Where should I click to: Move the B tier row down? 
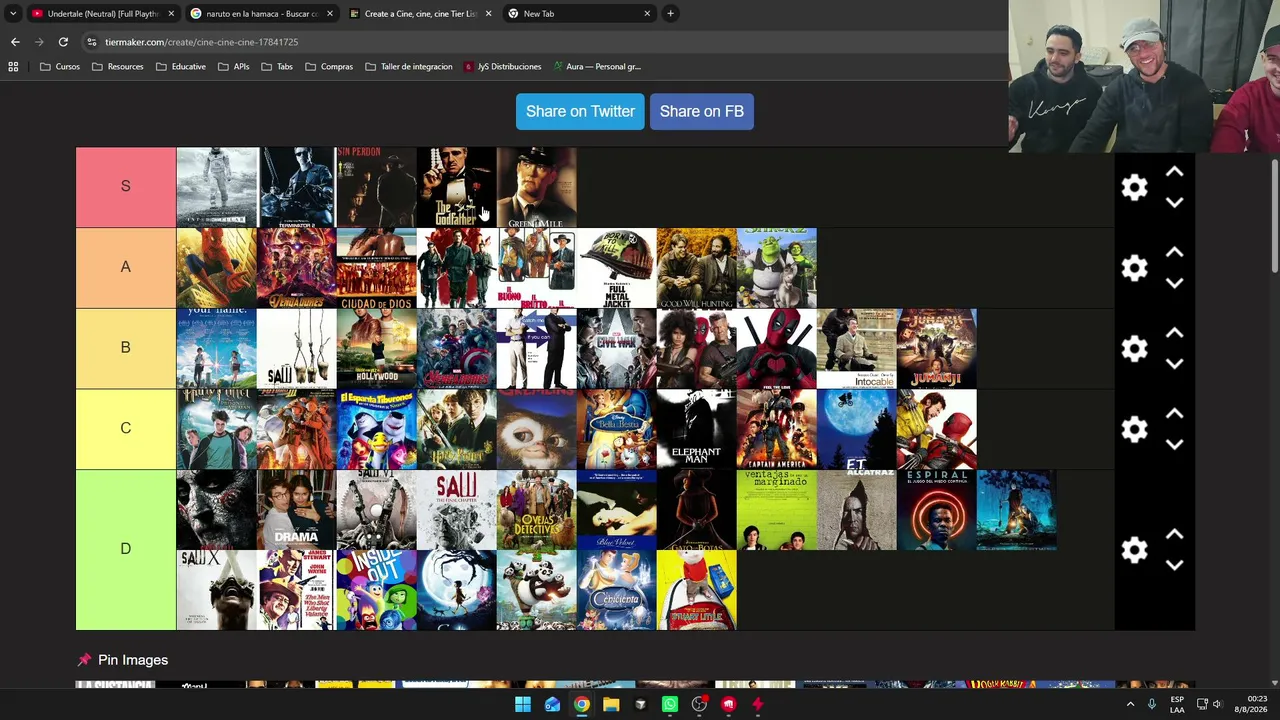coord(1175,363)
